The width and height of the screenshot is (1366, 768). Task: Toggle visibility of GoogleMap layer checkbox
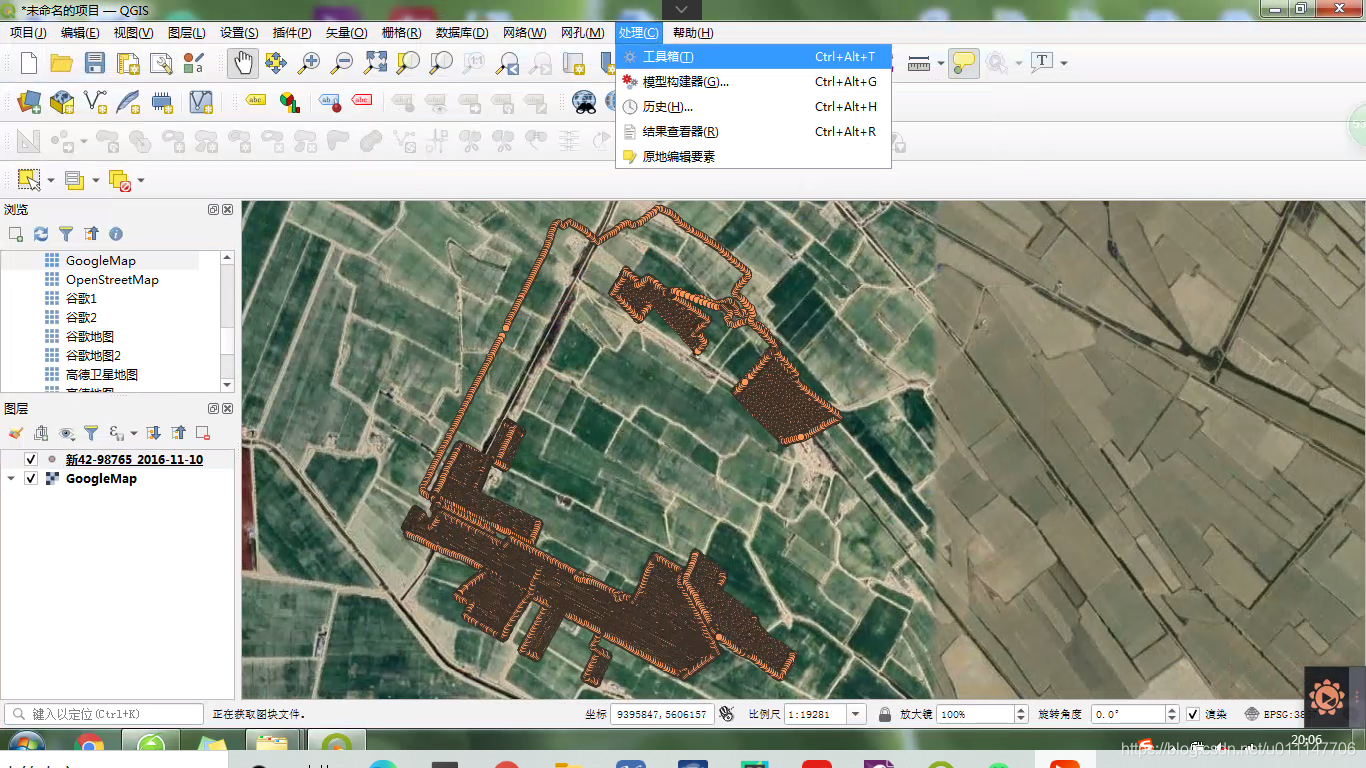point(31,479)
